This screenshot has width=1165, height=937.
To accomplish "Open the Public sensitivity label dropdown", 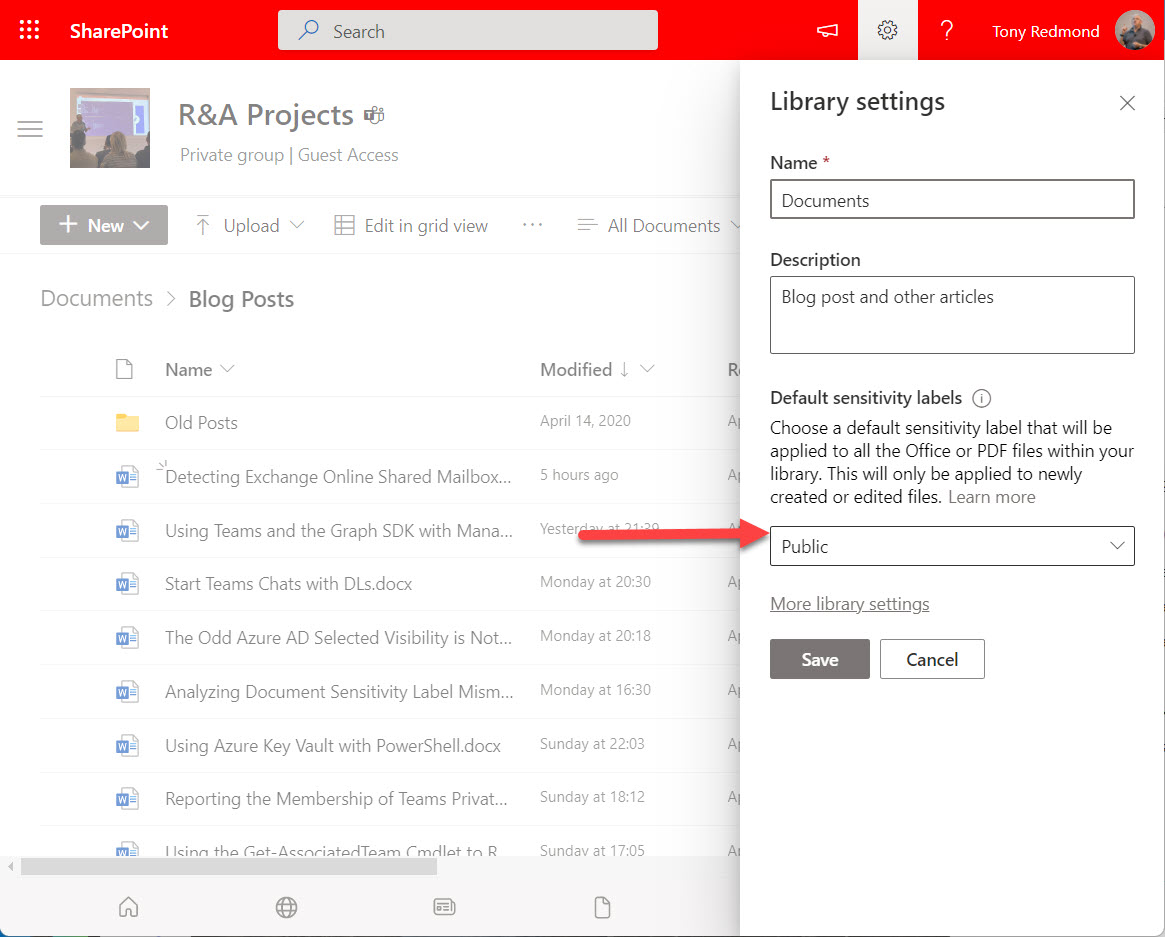I will [x=952, y=546].
